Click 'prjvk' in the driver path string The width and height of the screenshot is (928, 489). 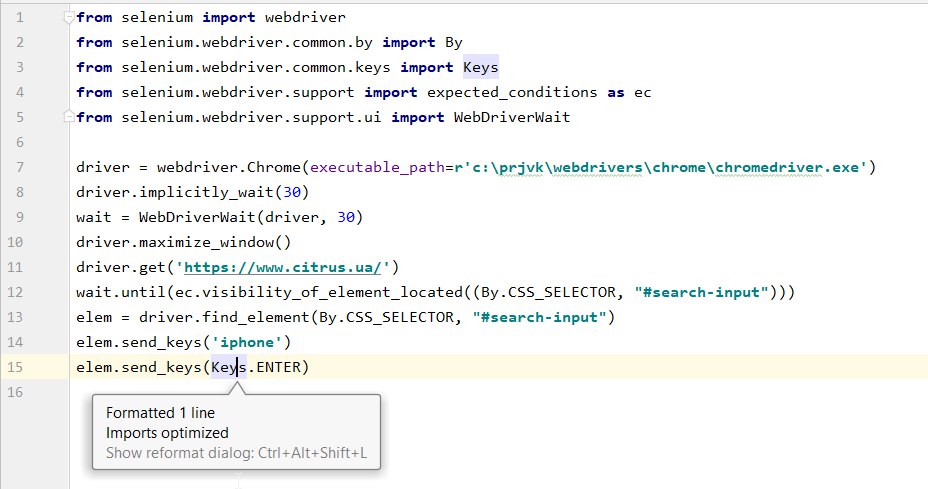tap(521, 168)
